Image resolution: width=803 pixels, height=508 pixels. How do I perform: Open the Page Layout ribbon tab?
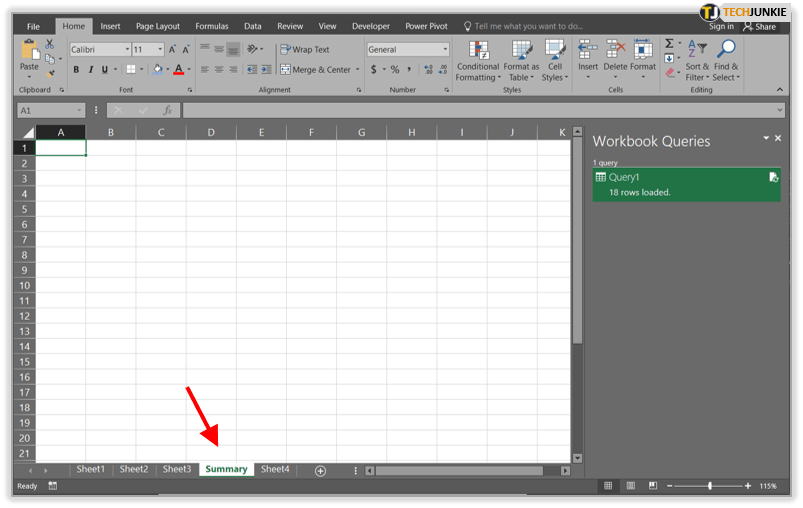(158, 26)
